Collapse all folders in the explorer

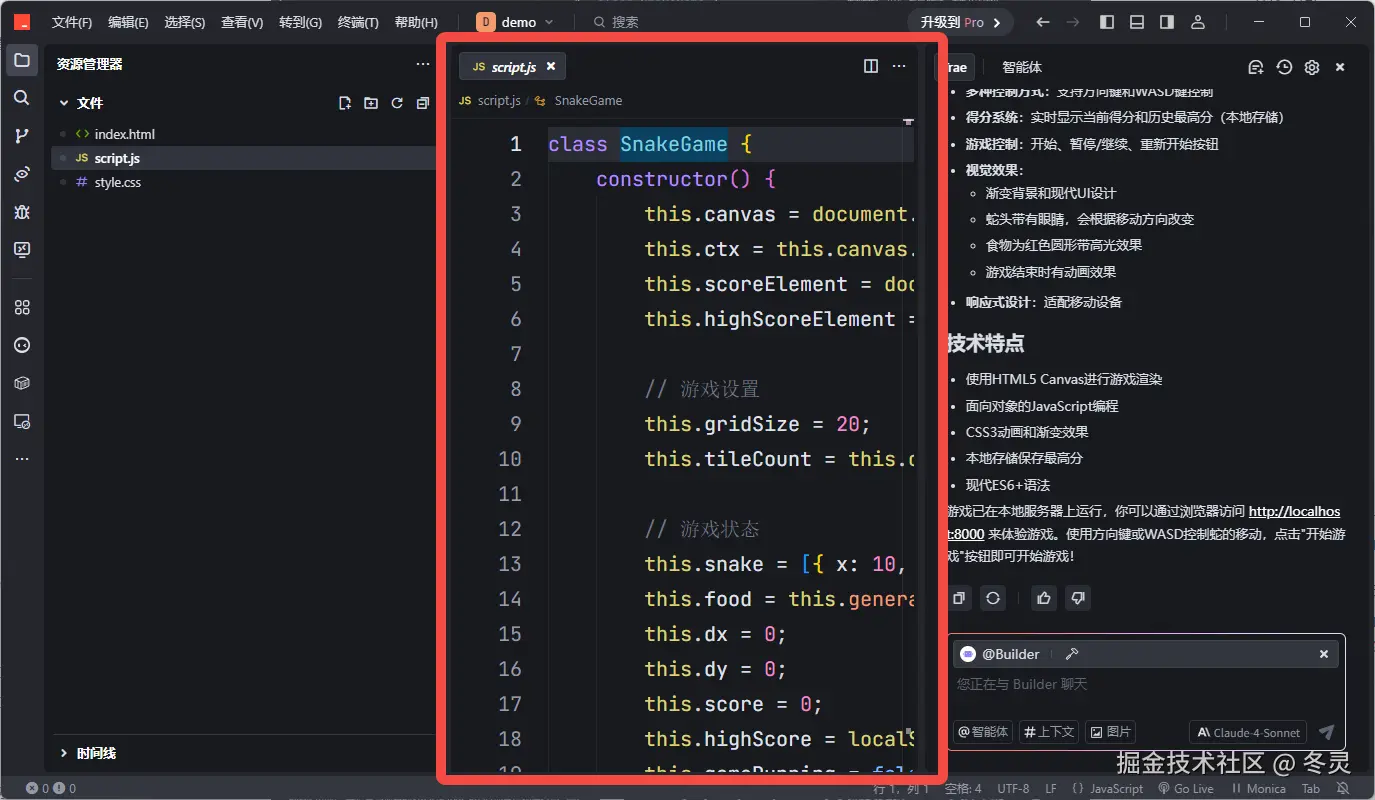pos(423,103)
